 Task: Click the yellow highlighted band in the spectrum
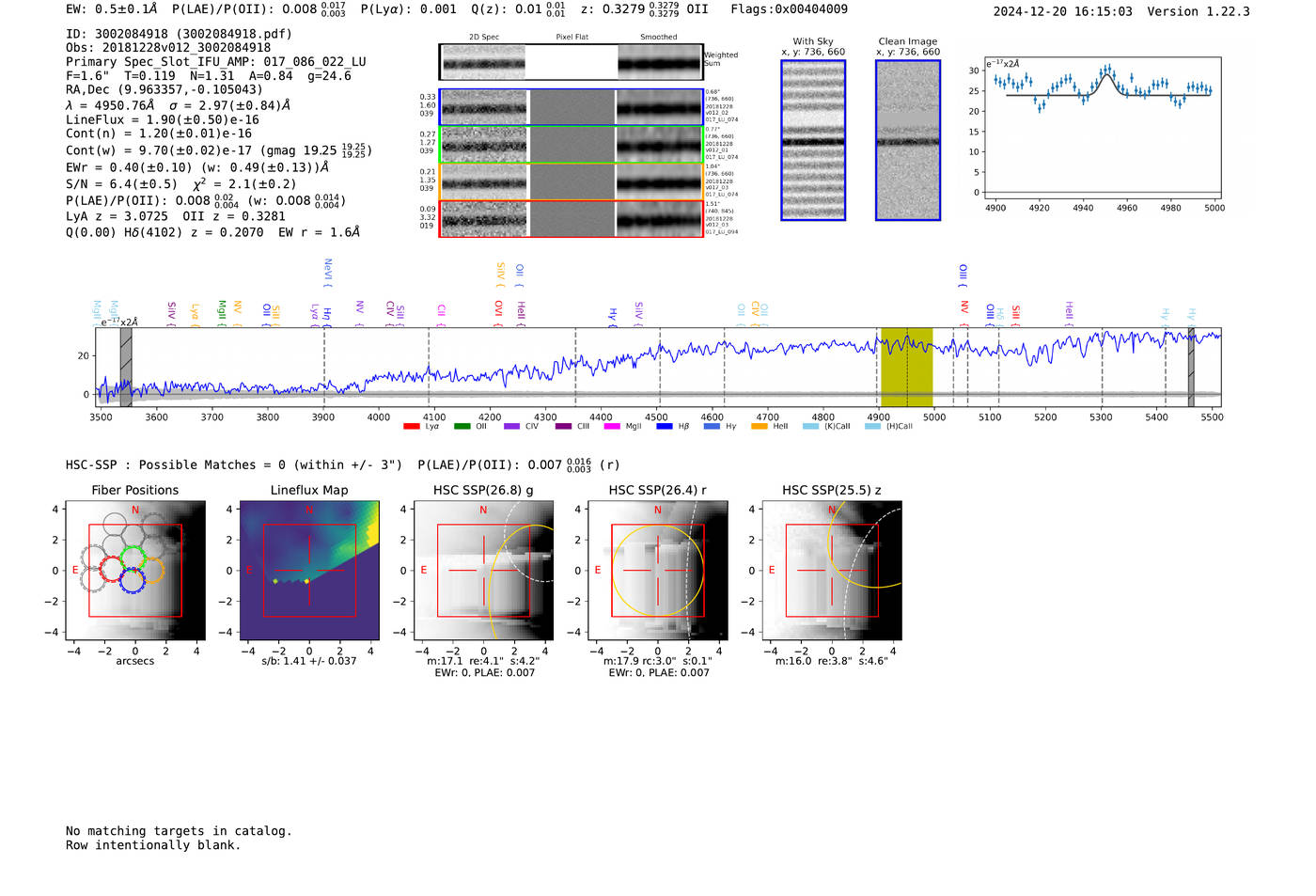coord(906,367)
